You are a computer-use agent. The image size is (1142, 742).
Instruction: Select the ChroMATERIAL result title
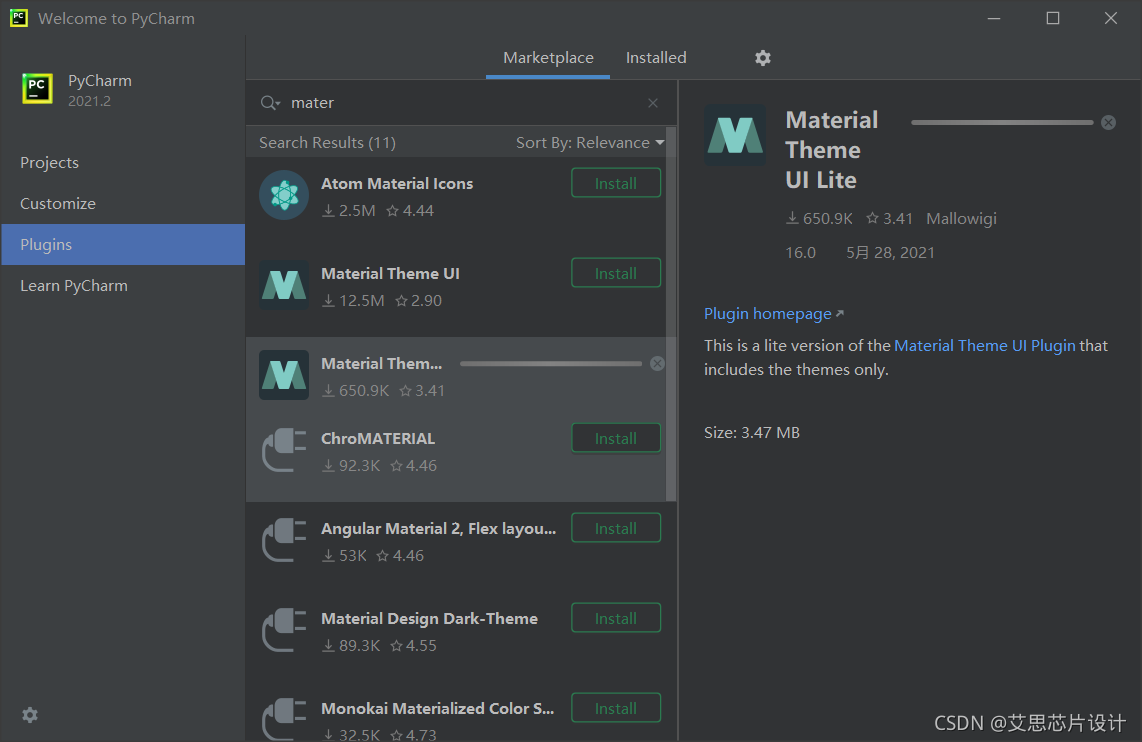pyautogui.click(x=378, y=438)
